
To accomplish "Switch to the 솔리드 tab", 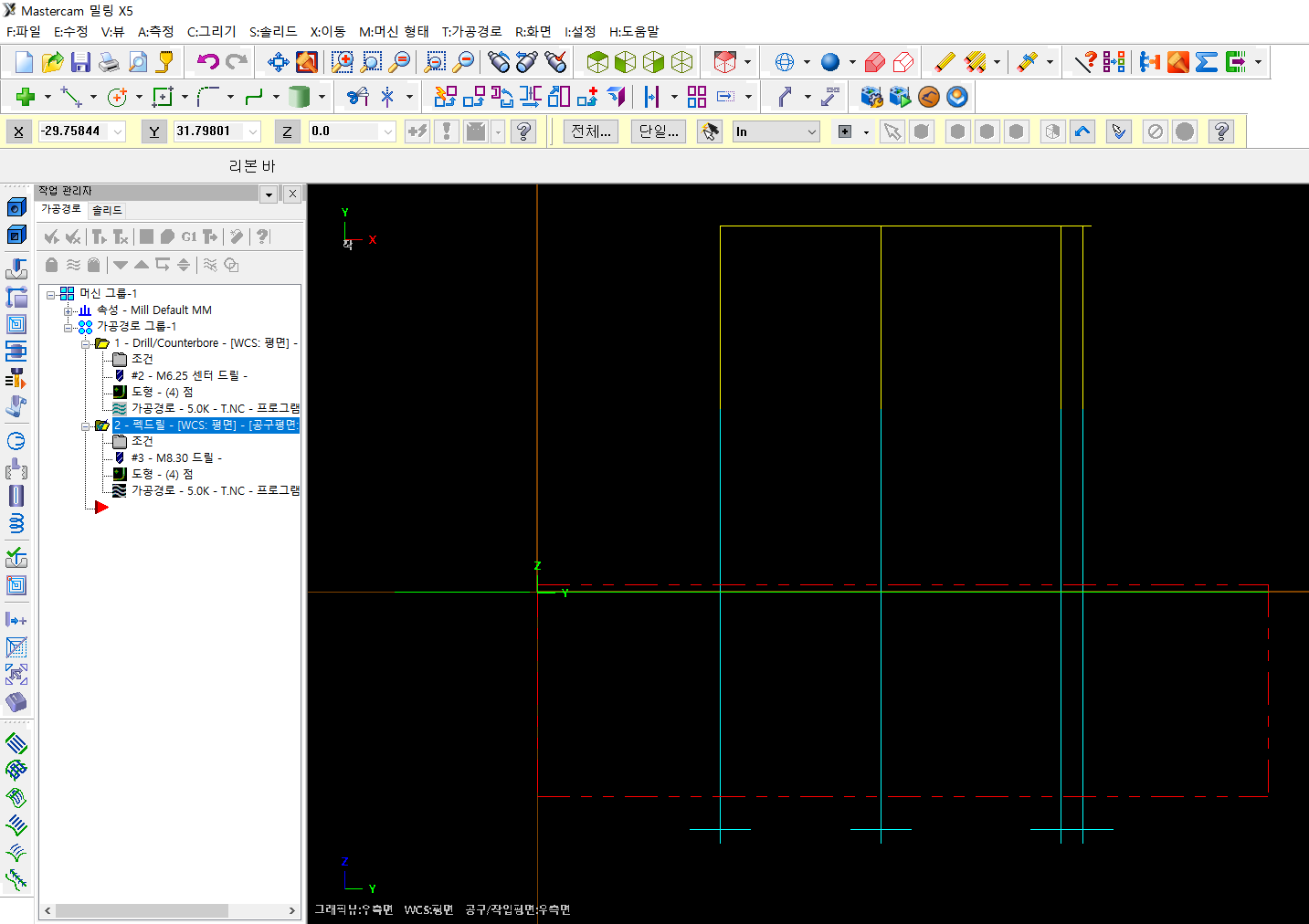I will point(107,210).
